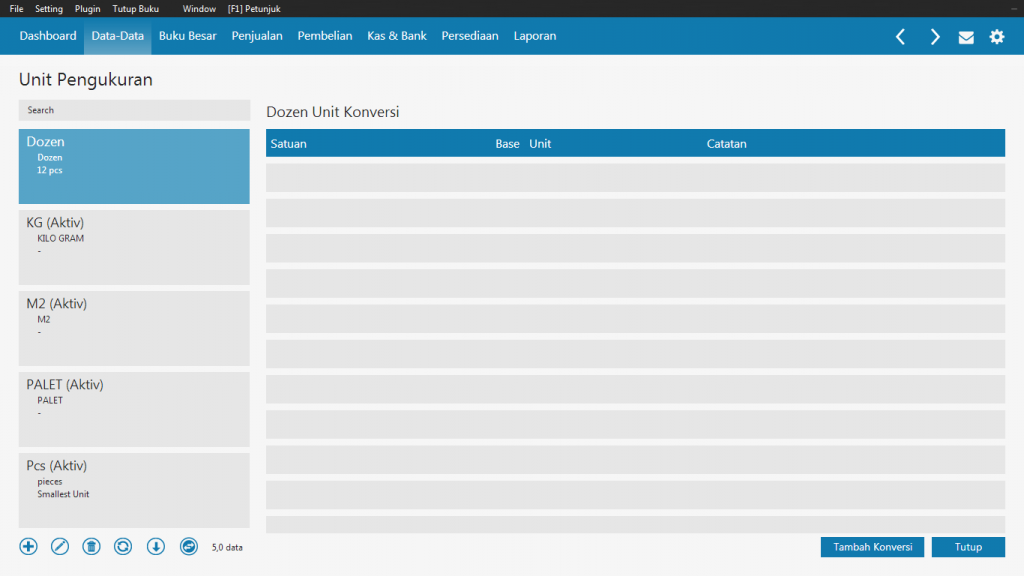Open the Penjualan tab
This screenshot has height=576, width=1024.
257,36
